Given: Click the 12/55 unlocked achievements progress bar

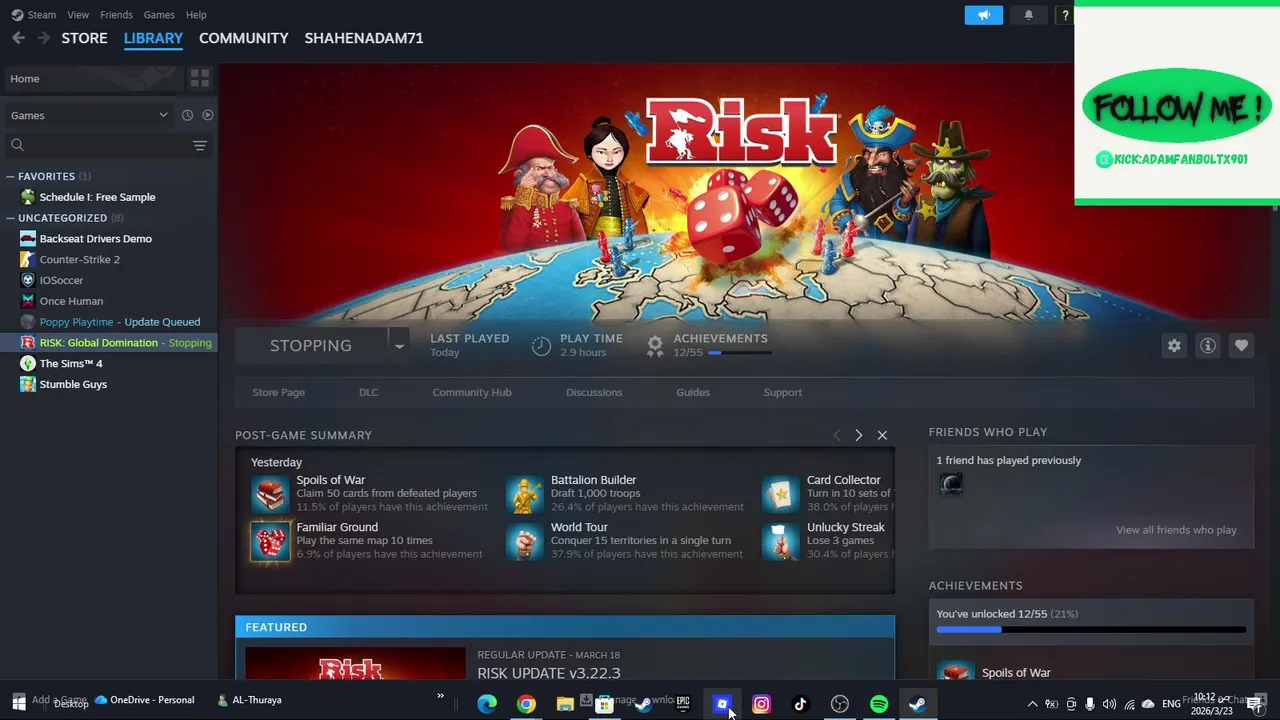Looking at the screenshot, I should [x=1091, y=630].
